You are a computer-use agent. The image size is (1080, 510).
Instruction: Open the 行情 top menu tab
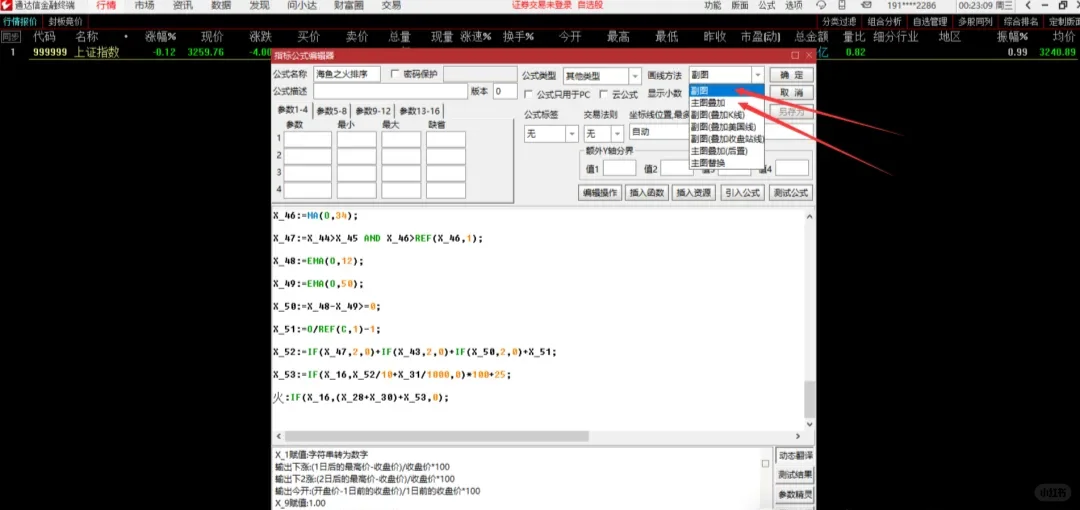(x=106, y=6)
